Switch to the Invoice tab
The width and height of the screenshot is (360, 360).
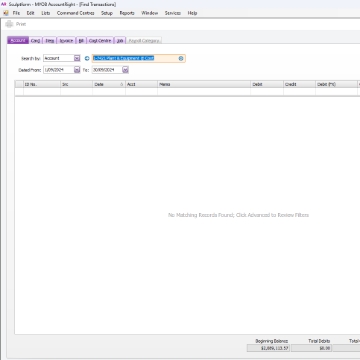click(66, 40)
